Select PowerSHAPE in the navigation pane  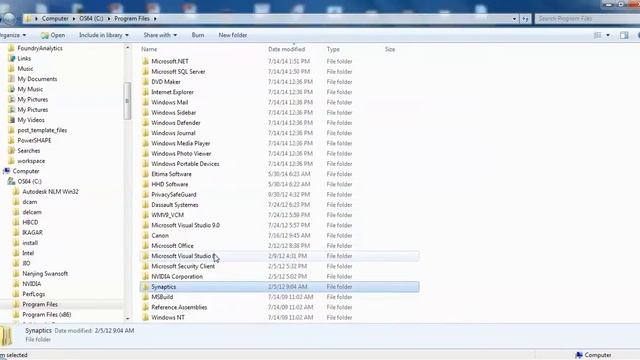[x=34, y=140]
